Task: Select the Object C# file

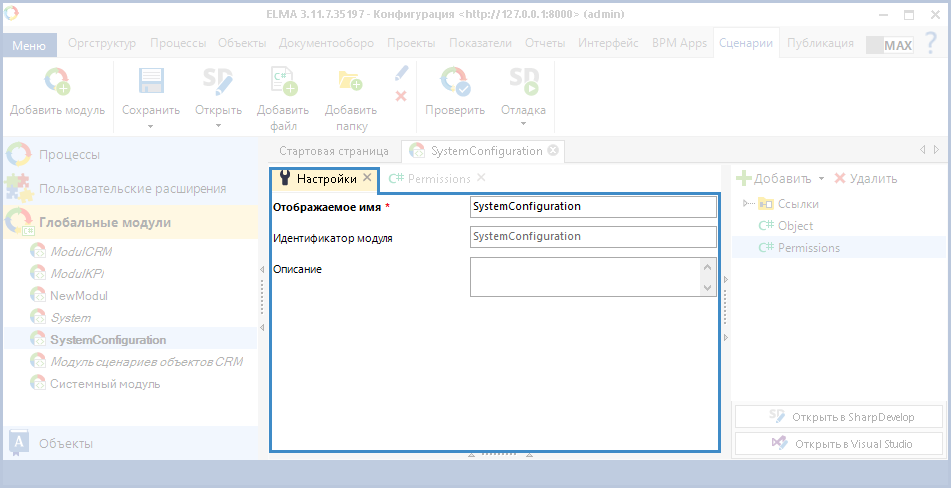Action: (786, 226)
